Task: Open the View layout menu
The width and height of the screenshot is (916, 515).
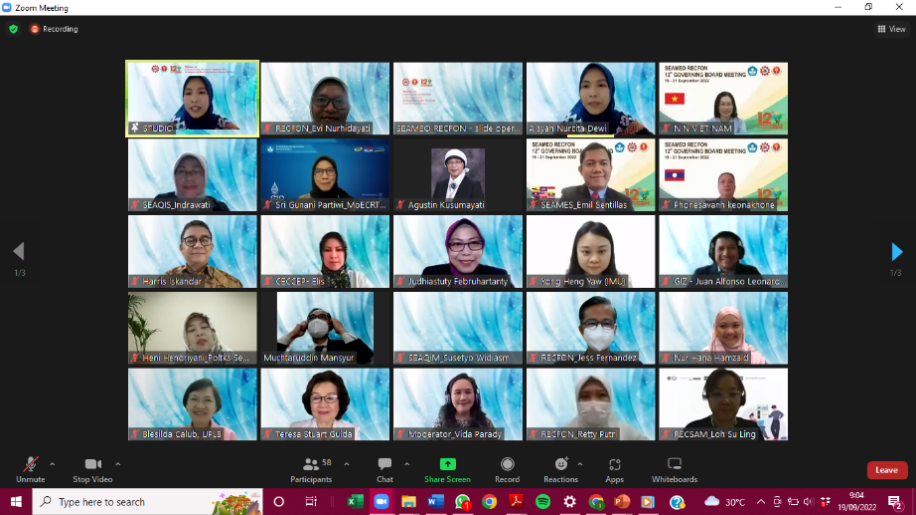Action: point(890,29)
